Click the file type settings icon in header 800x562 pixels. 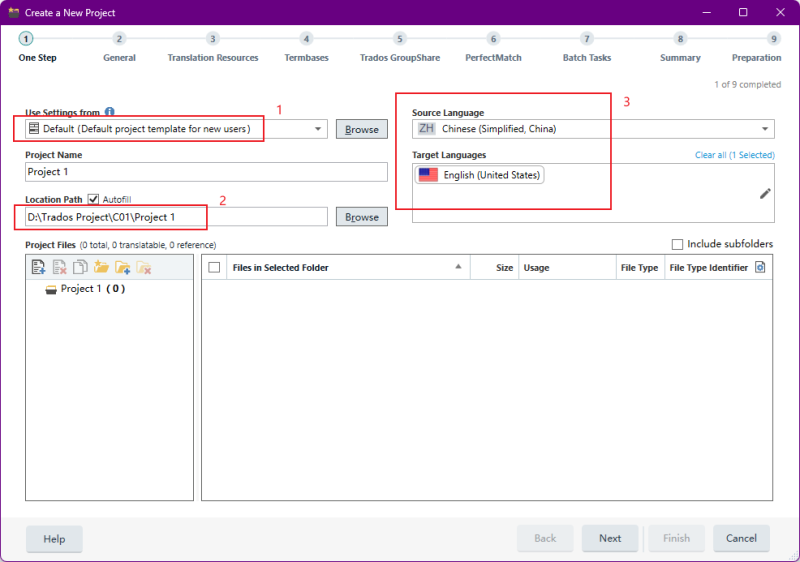pos(760,267)
